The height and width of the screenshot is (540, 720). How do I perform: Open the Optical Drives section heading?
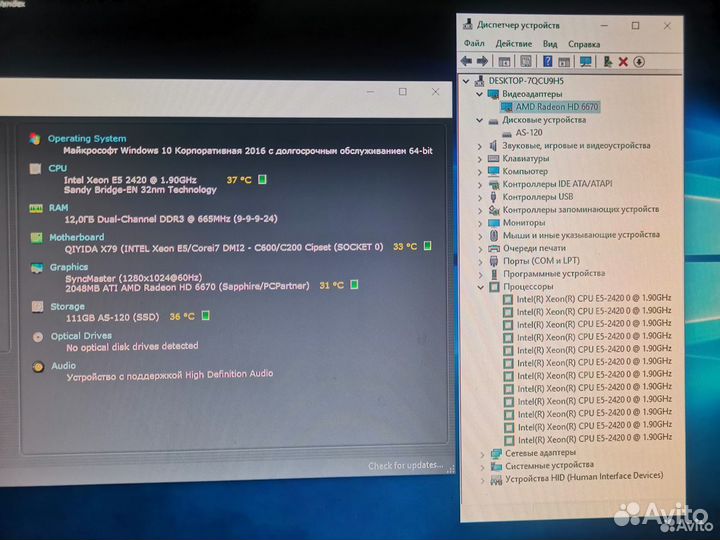point(81,336)
